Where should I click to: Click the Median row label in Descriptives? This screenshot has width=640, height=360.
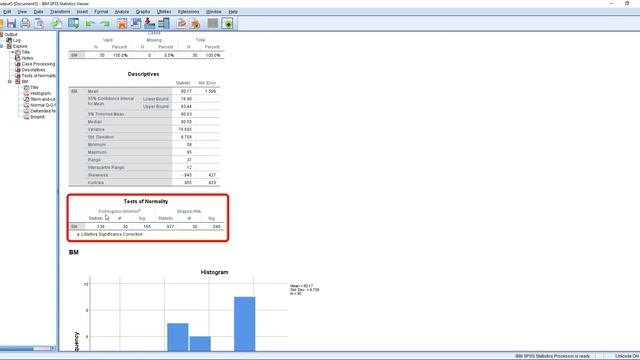point(95,122)
